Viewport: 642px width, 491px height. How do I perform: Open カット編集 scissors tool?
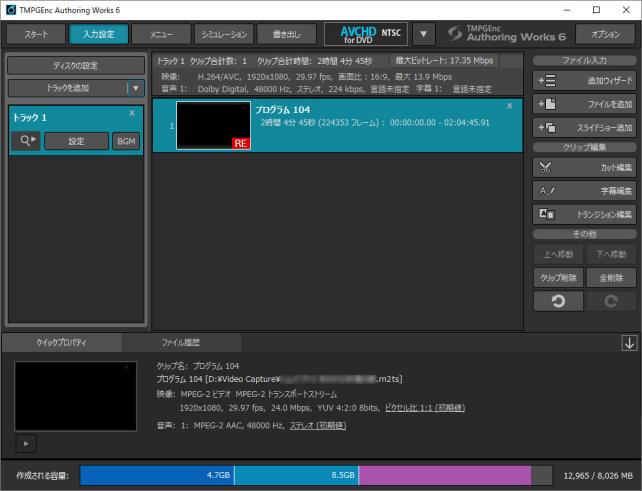coord(584,167)
